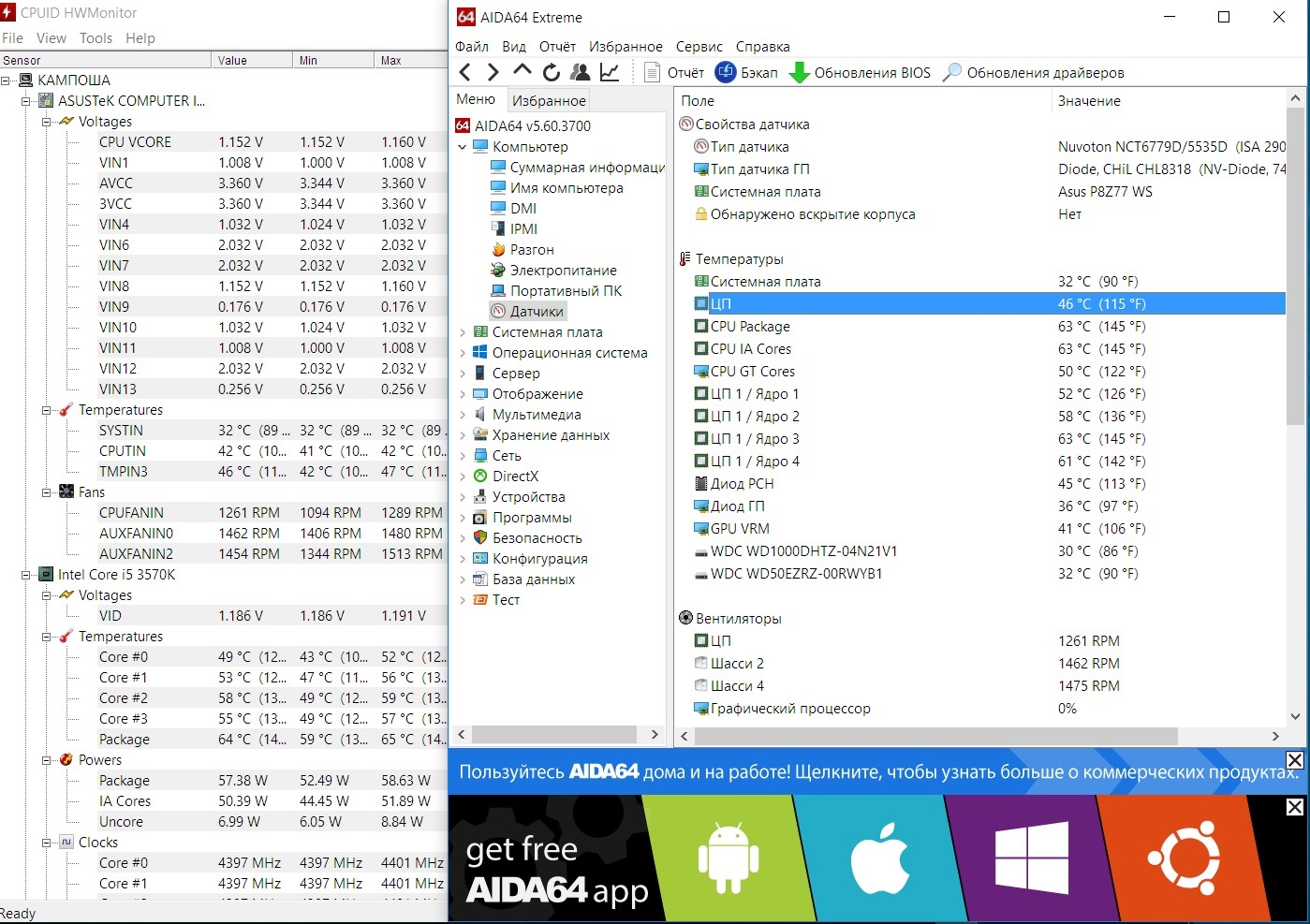Viewport: 1310px width, 924px height.
Task: Open the View menu in HWMonitor
Action: [52, 37]
